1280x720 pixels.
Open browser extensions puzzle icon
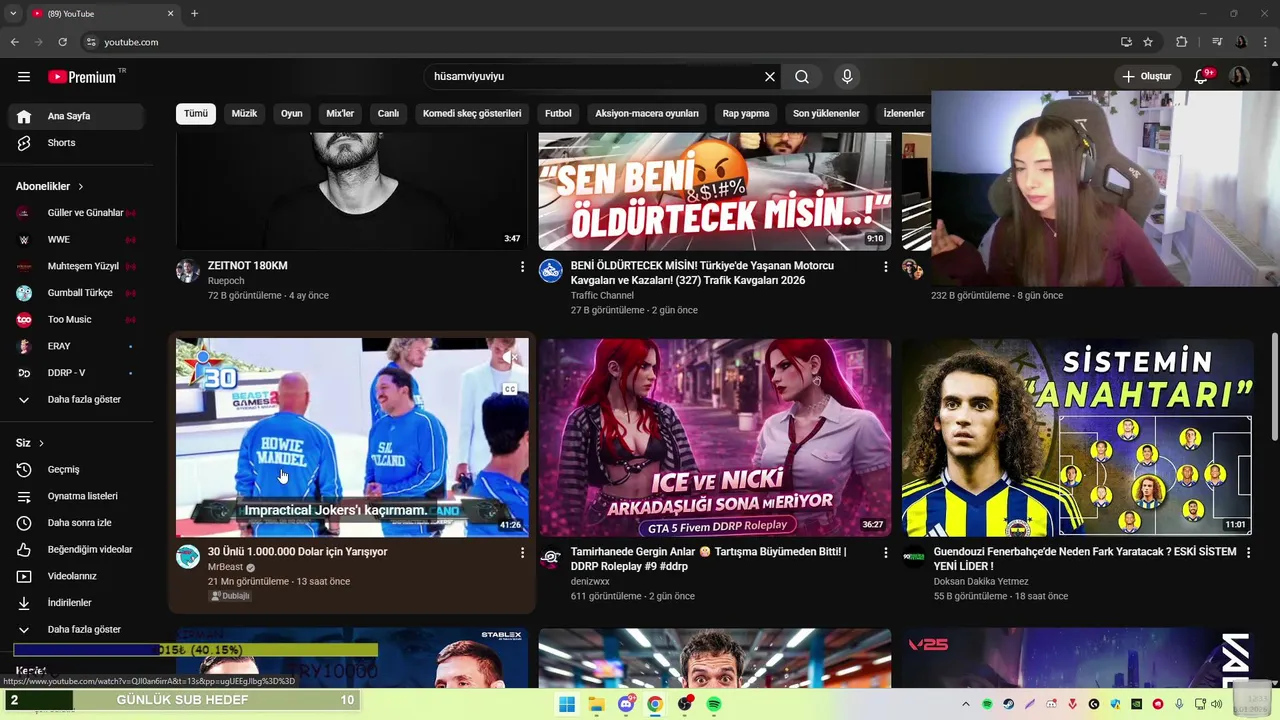tap(1181, 42)
